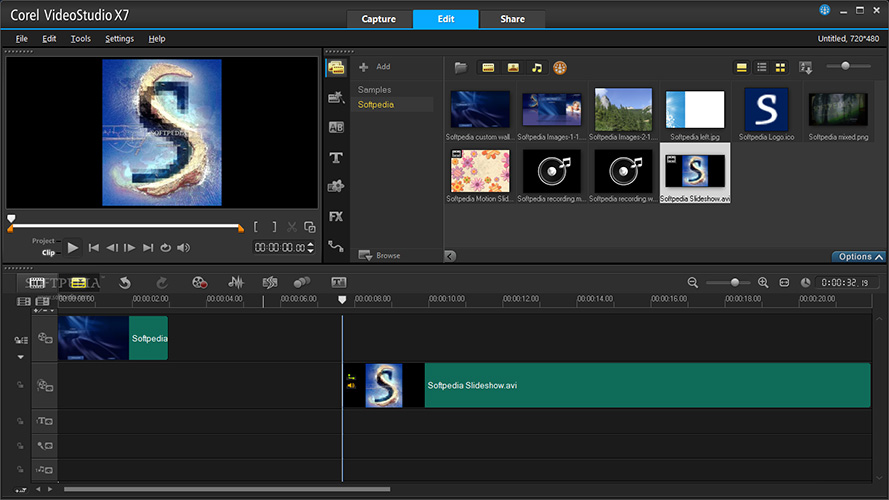The width and height of the screenshot is (889, 500).
Task: Click the Add folder button
Action: pos(375,67)
